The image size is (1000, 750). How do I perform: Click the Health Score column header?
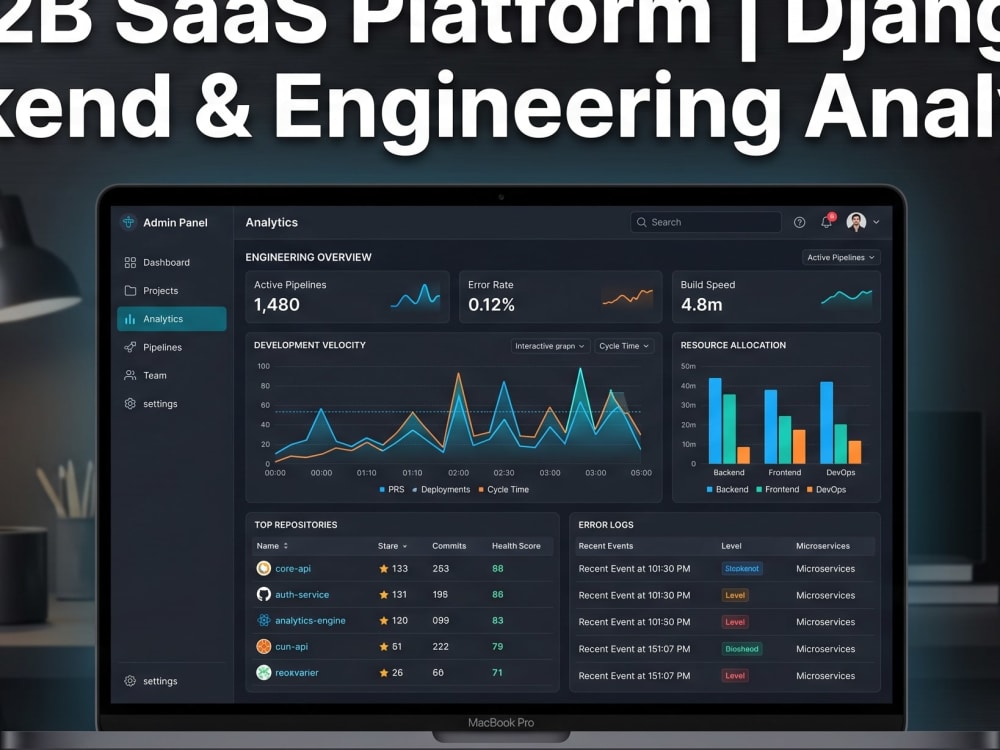516,546
